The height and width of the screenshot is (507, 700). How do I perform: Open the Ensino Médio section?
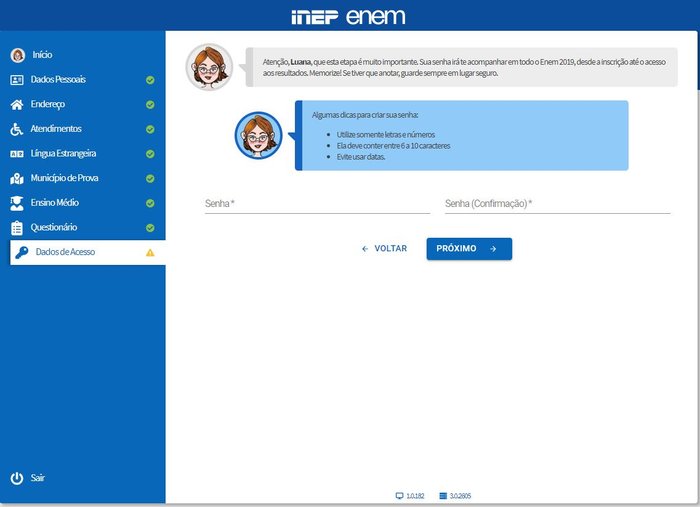54,203
